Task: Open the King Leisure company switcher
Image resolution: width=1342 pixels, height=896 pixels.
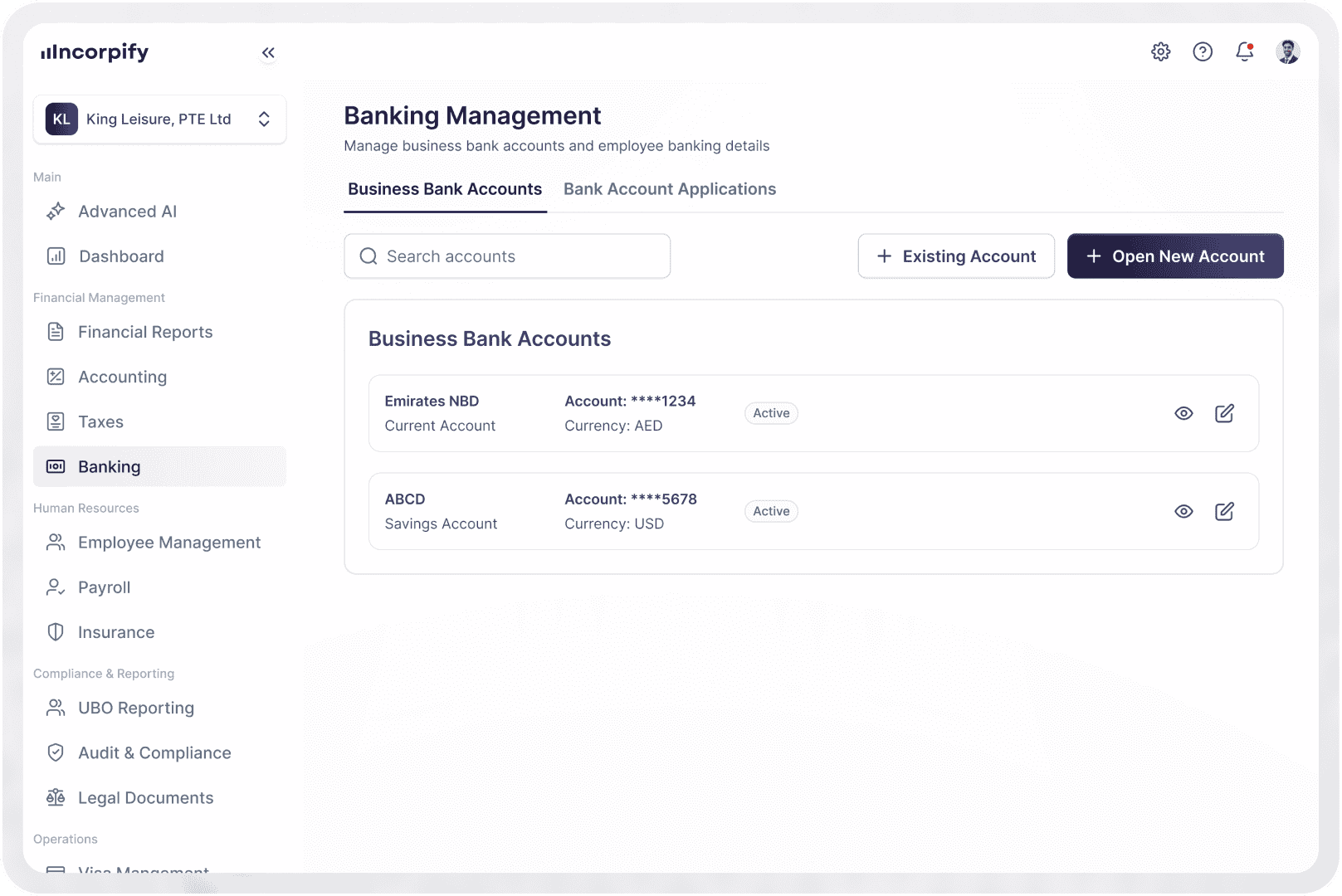Action: pyautogui.click(x=159, y=119)
